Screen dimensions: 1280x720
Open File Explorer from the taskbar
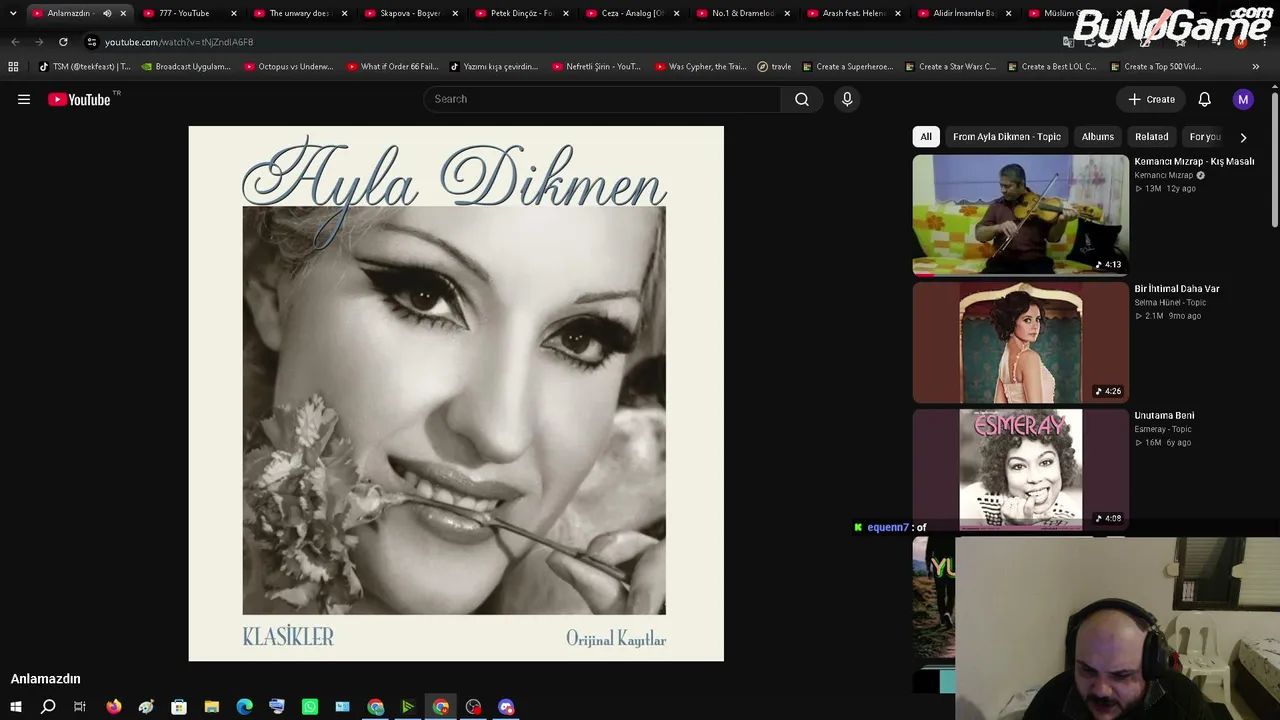[212, 707]
